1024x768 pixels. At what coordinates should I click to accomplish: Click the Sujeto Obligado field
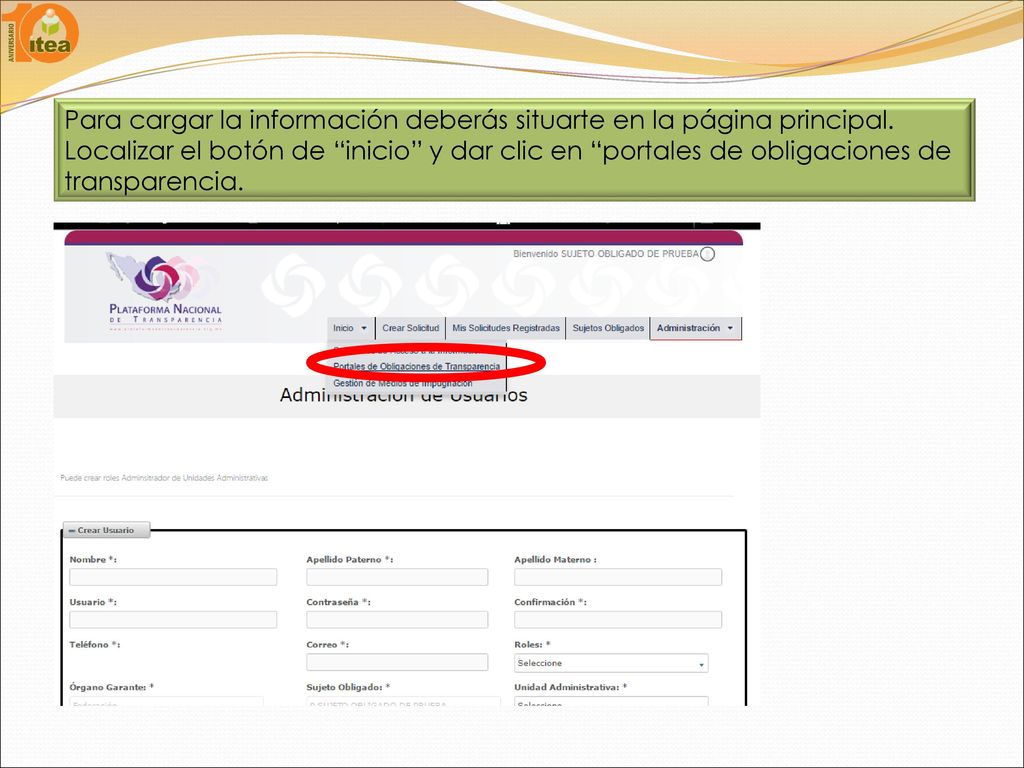(x=403, y=701)
